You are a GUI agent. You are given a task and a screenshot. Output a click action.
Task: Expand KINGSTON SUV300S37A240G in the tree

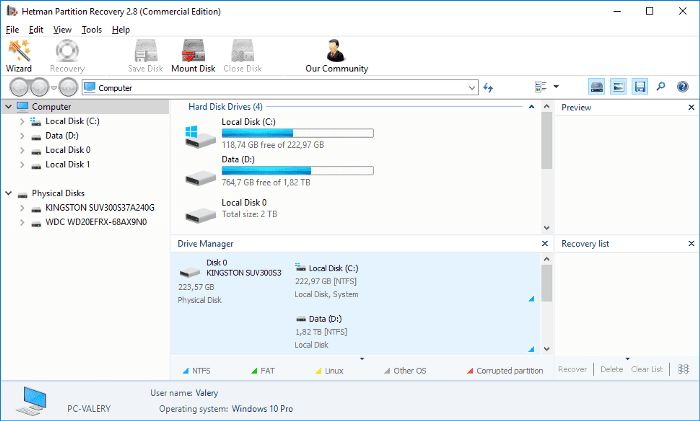click(22, 208)
